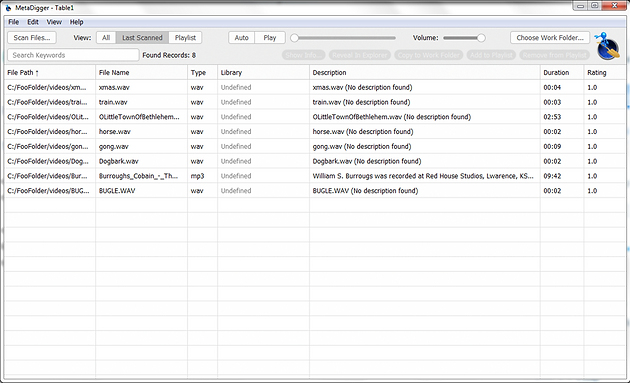Screen dimensions: 630x383
Task: Click the Found Records: 8 label
Action: tap(169, 55)
